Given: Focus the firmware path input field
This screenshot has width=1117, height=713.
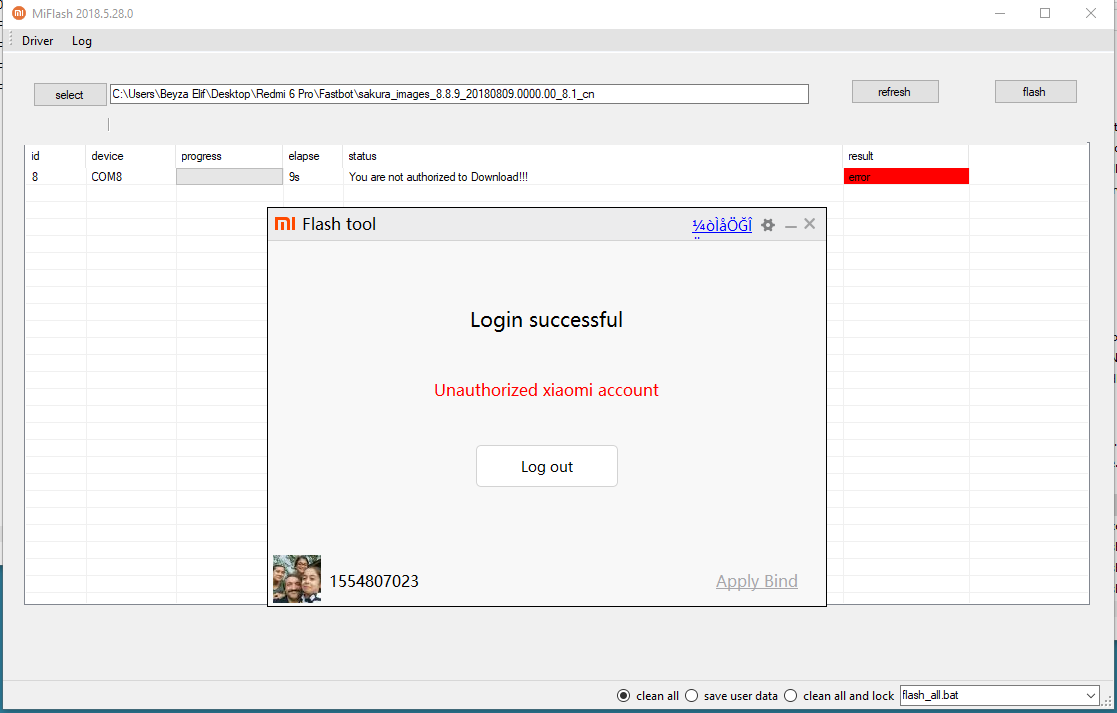Looking at the screenshot, I should (x=459, y=94).
